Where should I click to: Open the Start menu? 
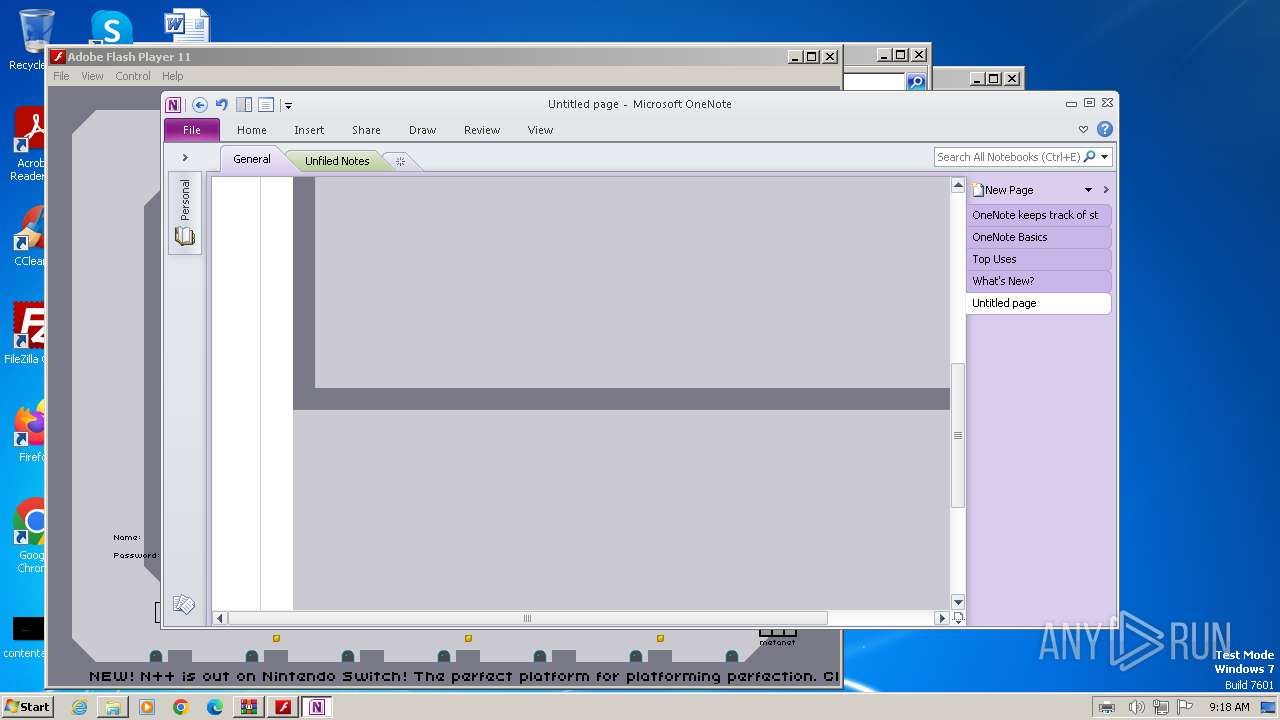tap(27, 706)
